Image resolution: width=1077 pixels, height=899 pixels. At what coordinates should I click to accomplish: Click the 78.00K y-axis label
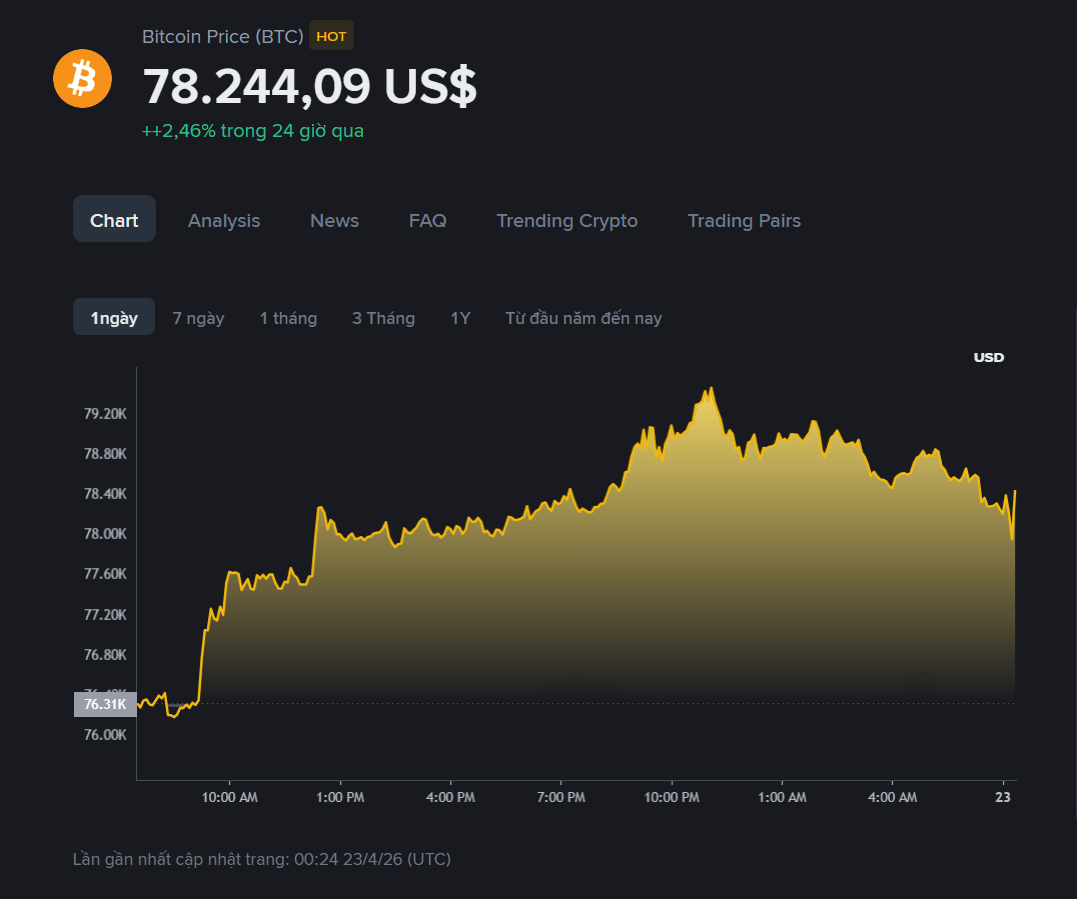105,534
